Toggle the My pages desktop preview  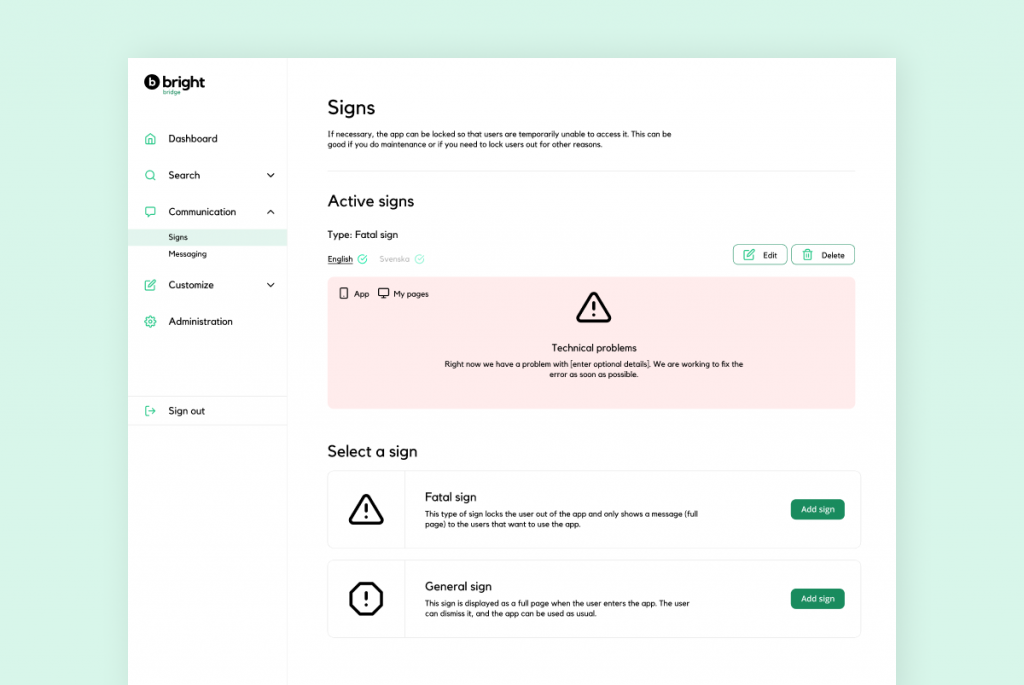(x=403, y=294)
